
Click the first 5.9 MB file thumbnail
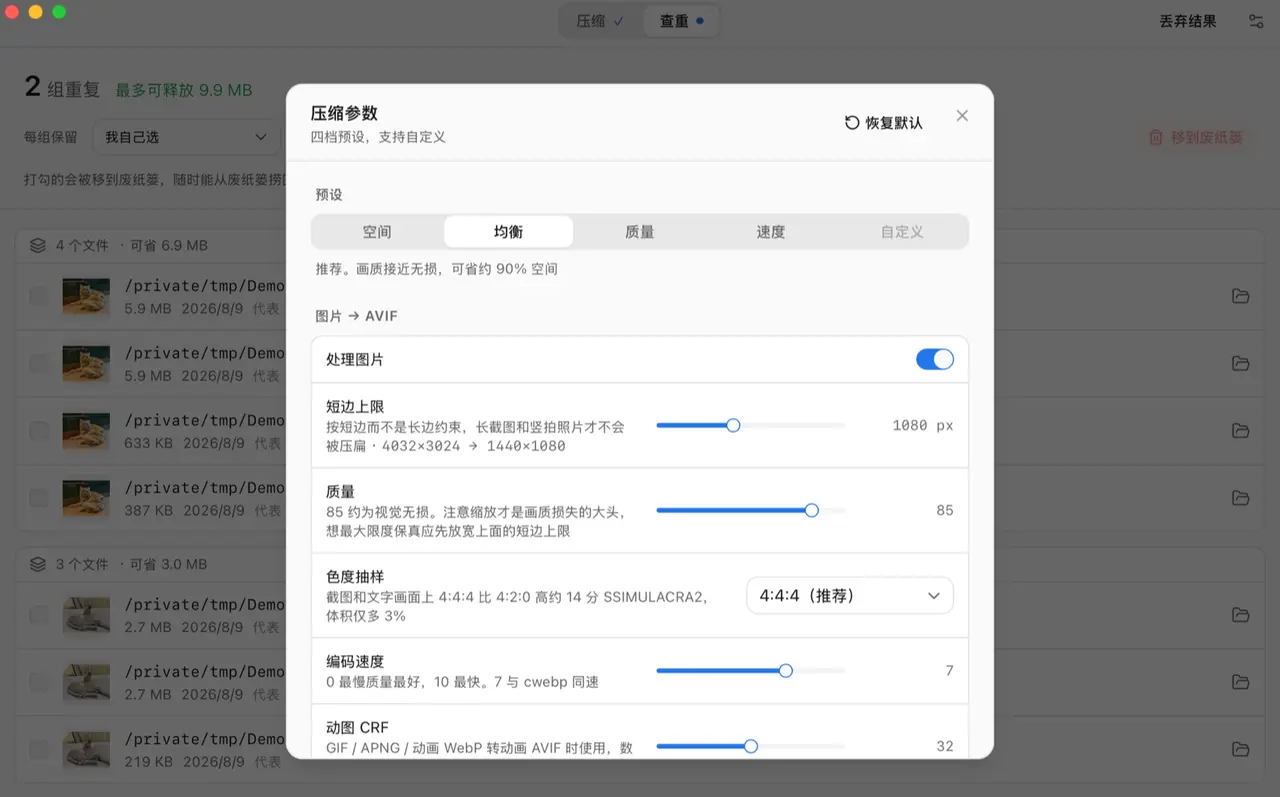coord(86,296)
